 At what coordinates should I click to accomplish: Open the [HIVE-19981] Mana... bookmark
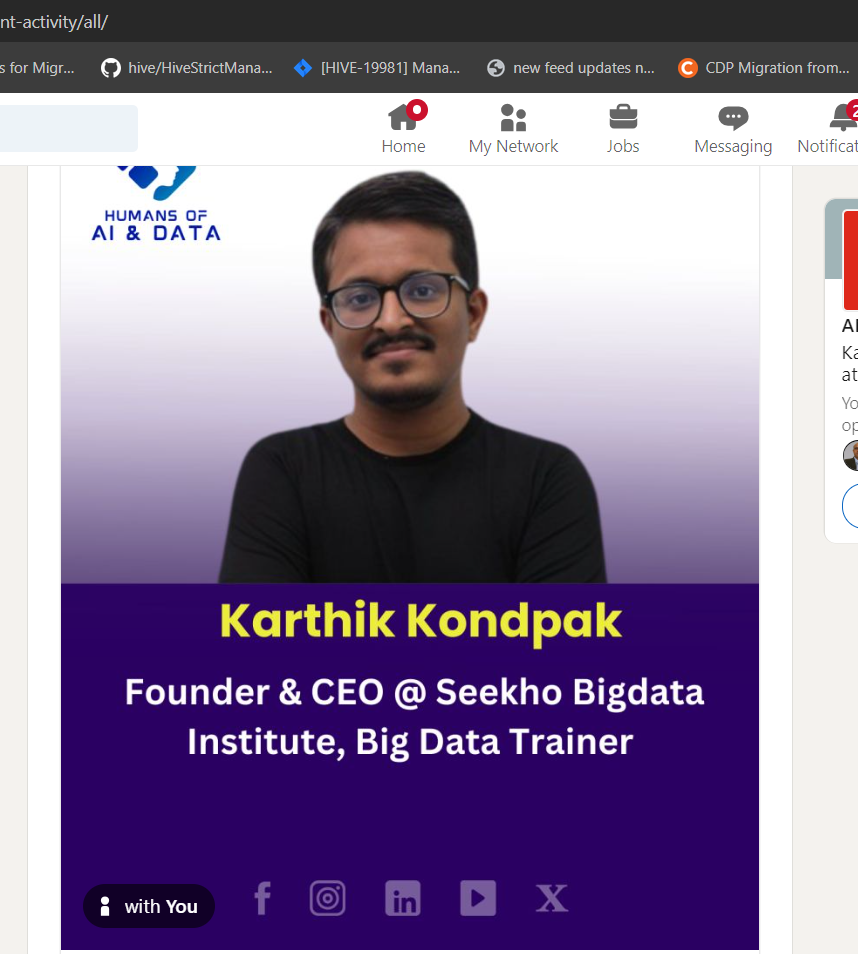tap(377, 68)
